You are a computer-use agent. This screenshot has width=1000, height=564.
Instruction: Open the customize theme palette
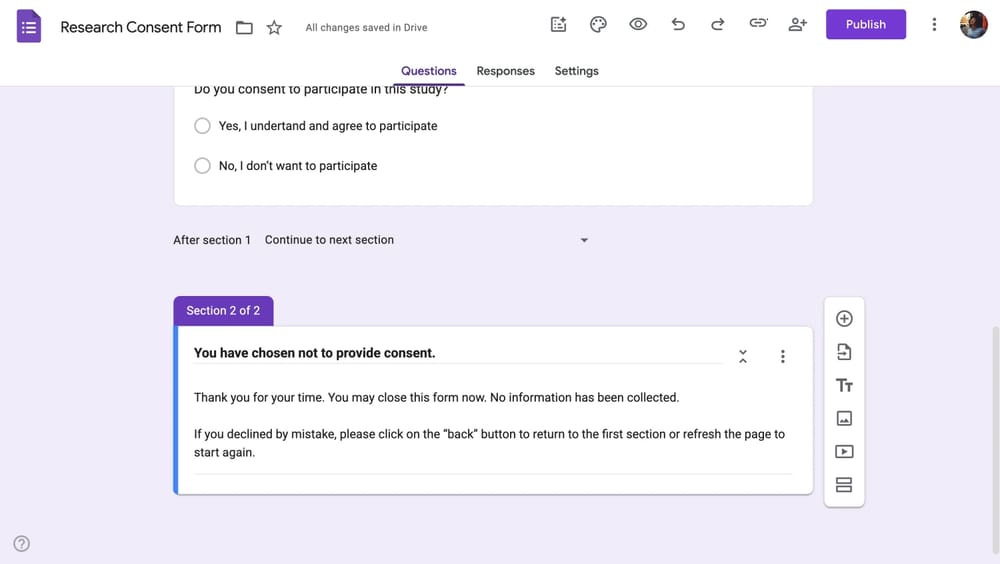(598, 25)
